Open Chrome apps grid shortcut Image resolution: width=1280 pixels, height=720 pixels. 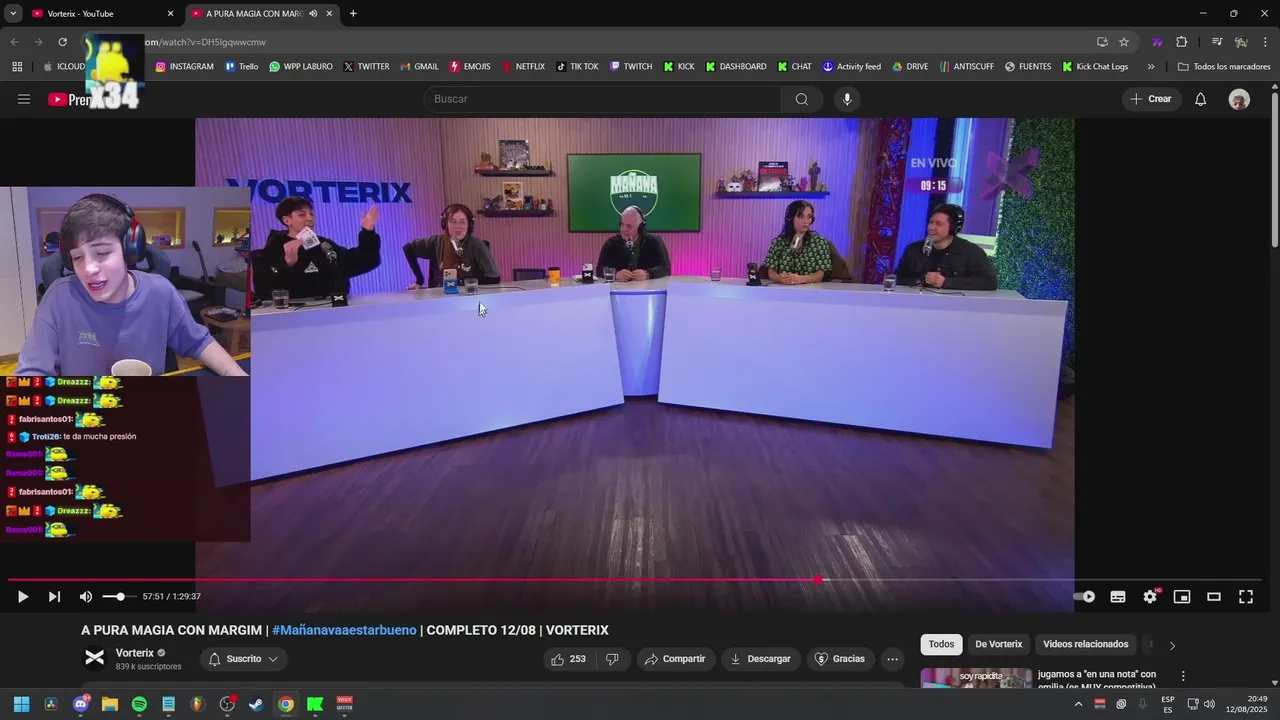17,67
